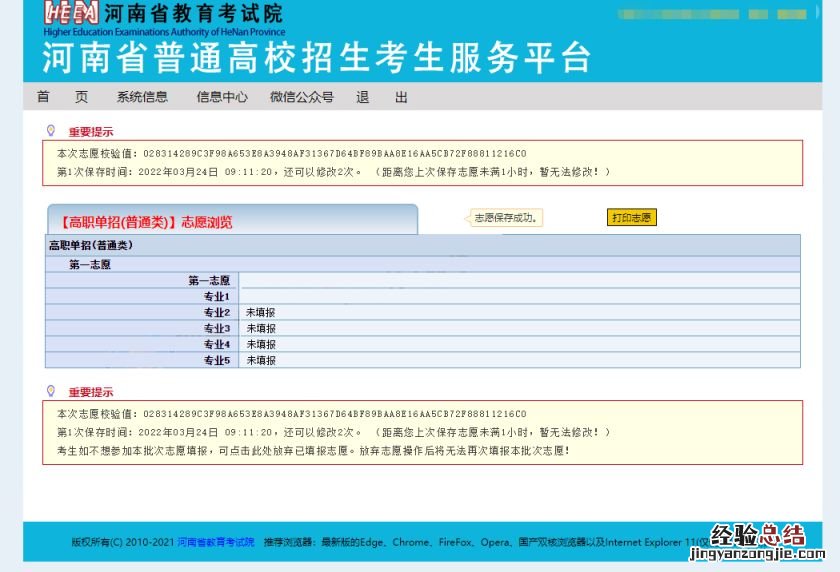The width and height of the screenshot is (840, 572).
Task: Log out using the 退出 menu item
Action: click(x=382, y=97)
